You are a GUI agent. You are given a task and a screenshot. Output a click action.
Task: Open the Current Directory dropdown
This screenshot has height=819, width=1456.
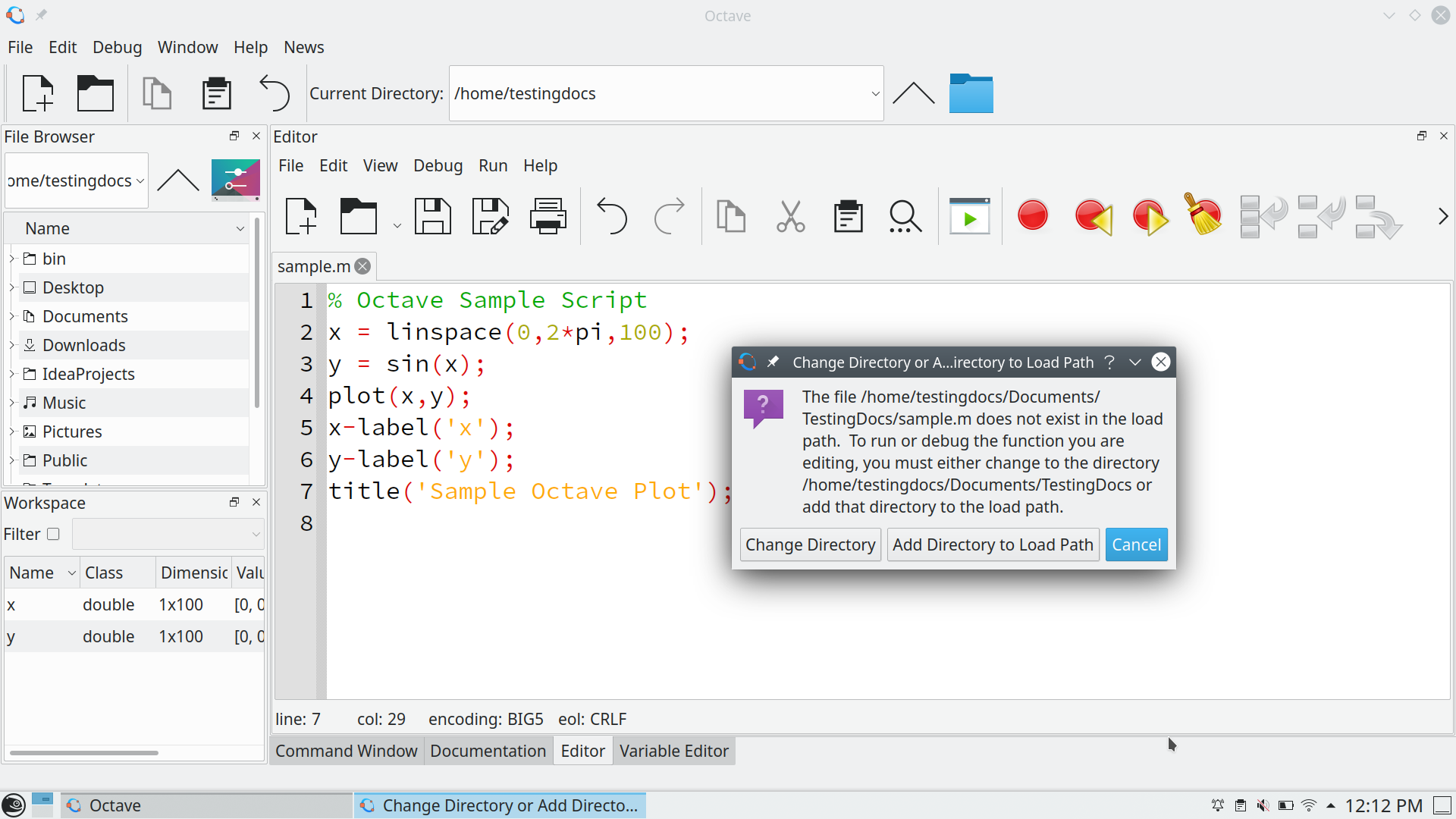click(875, 94)
